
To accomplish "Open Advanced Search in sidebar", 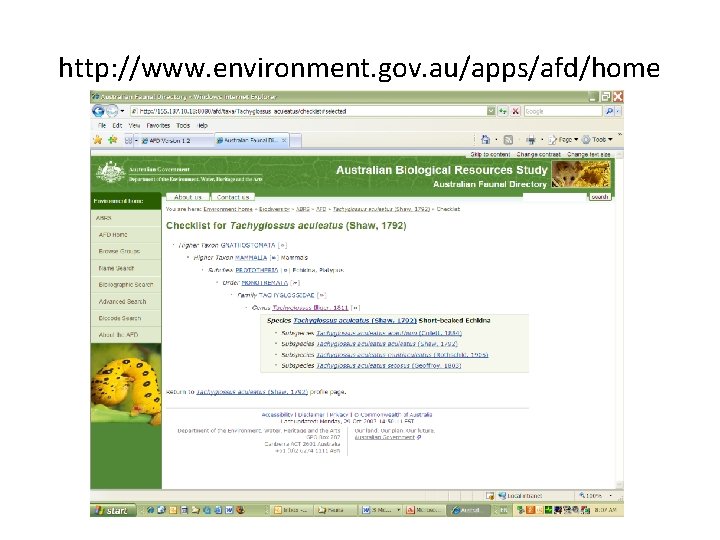I will tap(126, 302).
